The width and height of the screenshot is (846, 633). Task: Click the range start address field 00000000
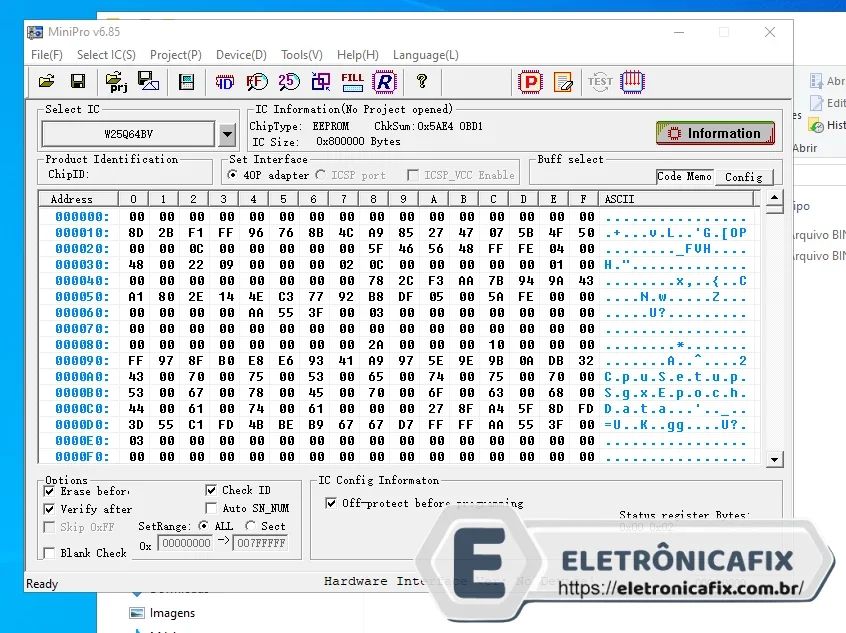pos(186,543)
